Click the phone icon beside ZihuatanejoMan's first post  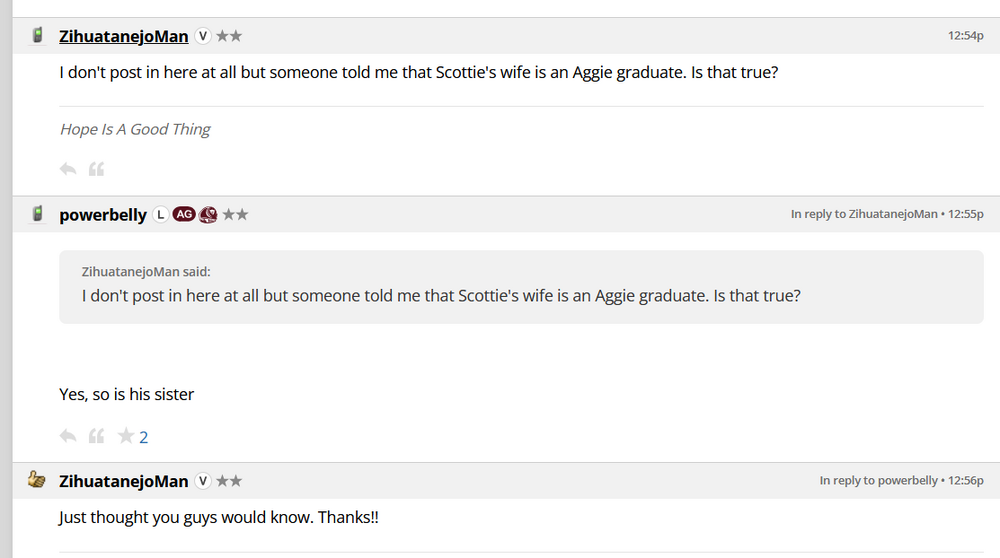click(x=38, y=36)
